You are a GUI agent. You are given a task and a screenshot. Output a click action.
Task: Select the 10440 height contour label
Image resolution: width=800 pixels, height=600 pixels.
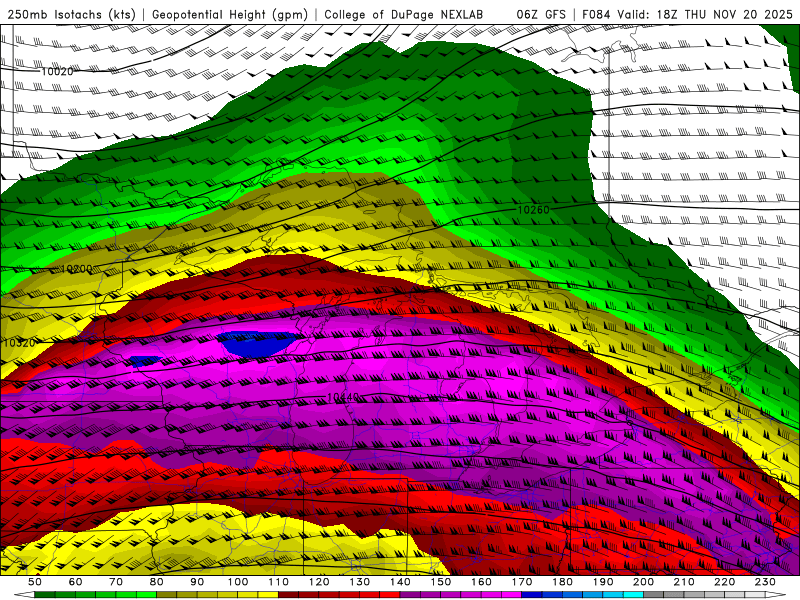pos(343,396)
